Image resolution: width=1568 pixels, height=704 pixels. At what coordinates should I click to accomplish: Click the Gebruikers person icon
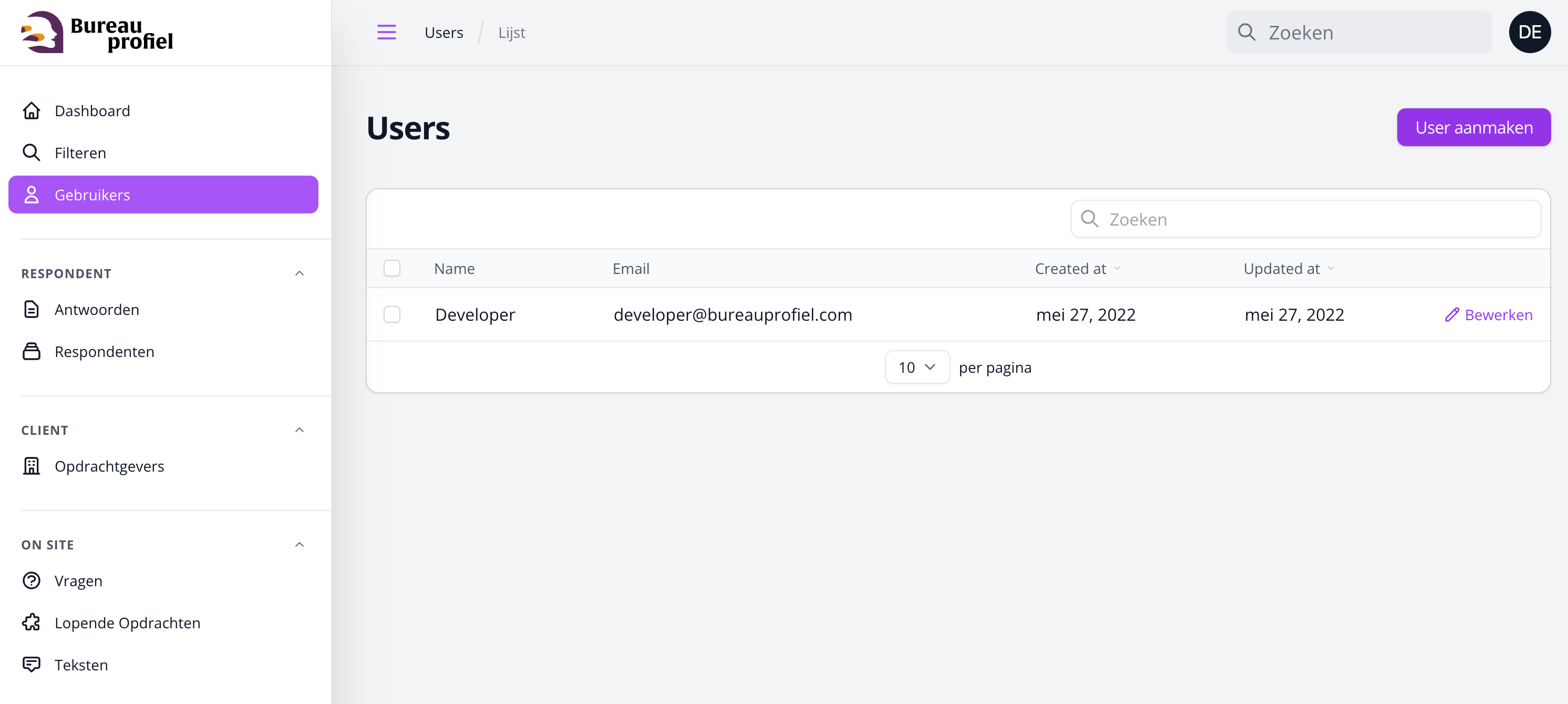tap(31, 195)
